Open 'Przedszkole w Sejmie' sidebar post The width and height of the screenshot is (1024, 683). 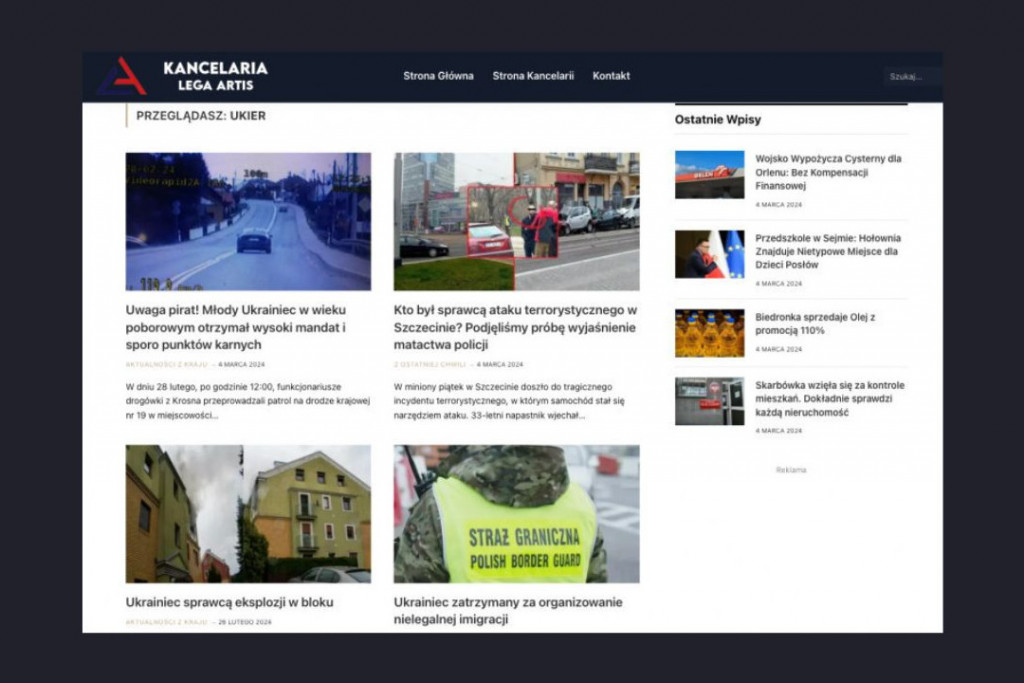pos(828,252)
